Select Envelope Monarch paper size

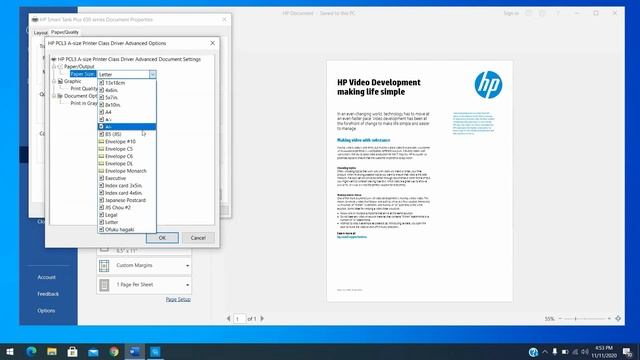[127, 171]
